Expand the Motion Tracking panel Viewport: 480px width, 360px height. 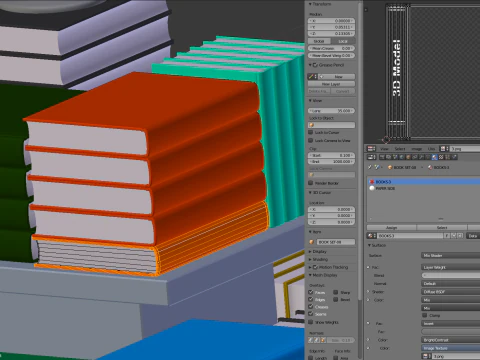tap(310, 267)
